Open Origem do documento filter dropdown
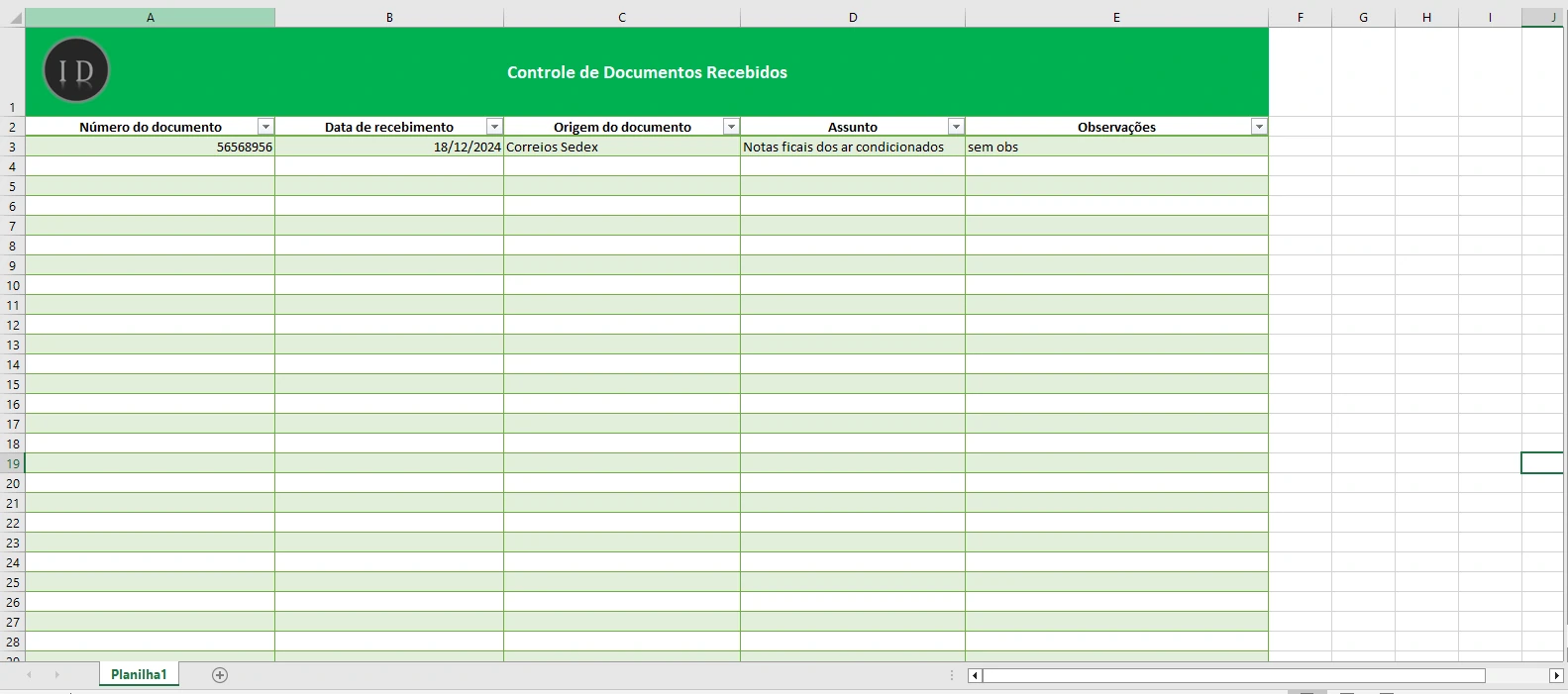The height and width of the screenshot is (694, 1568). [731, 127]
